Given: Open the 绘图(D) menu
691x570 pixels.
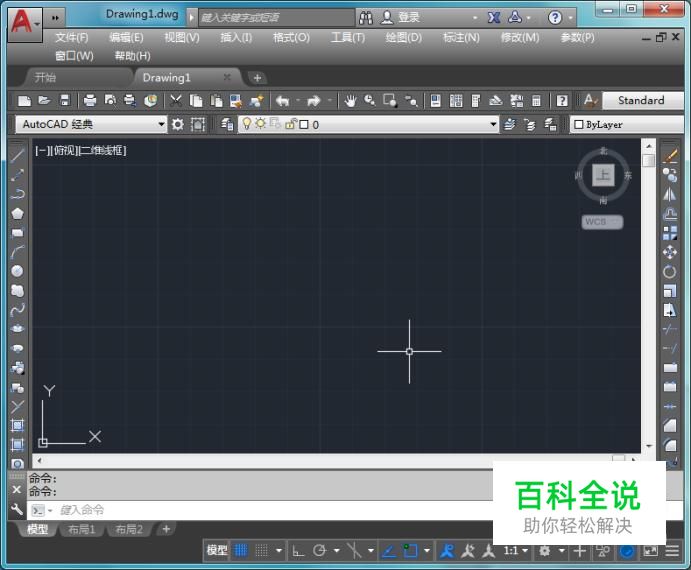Looking at the screenshot, I should click(x=403, y=37).
